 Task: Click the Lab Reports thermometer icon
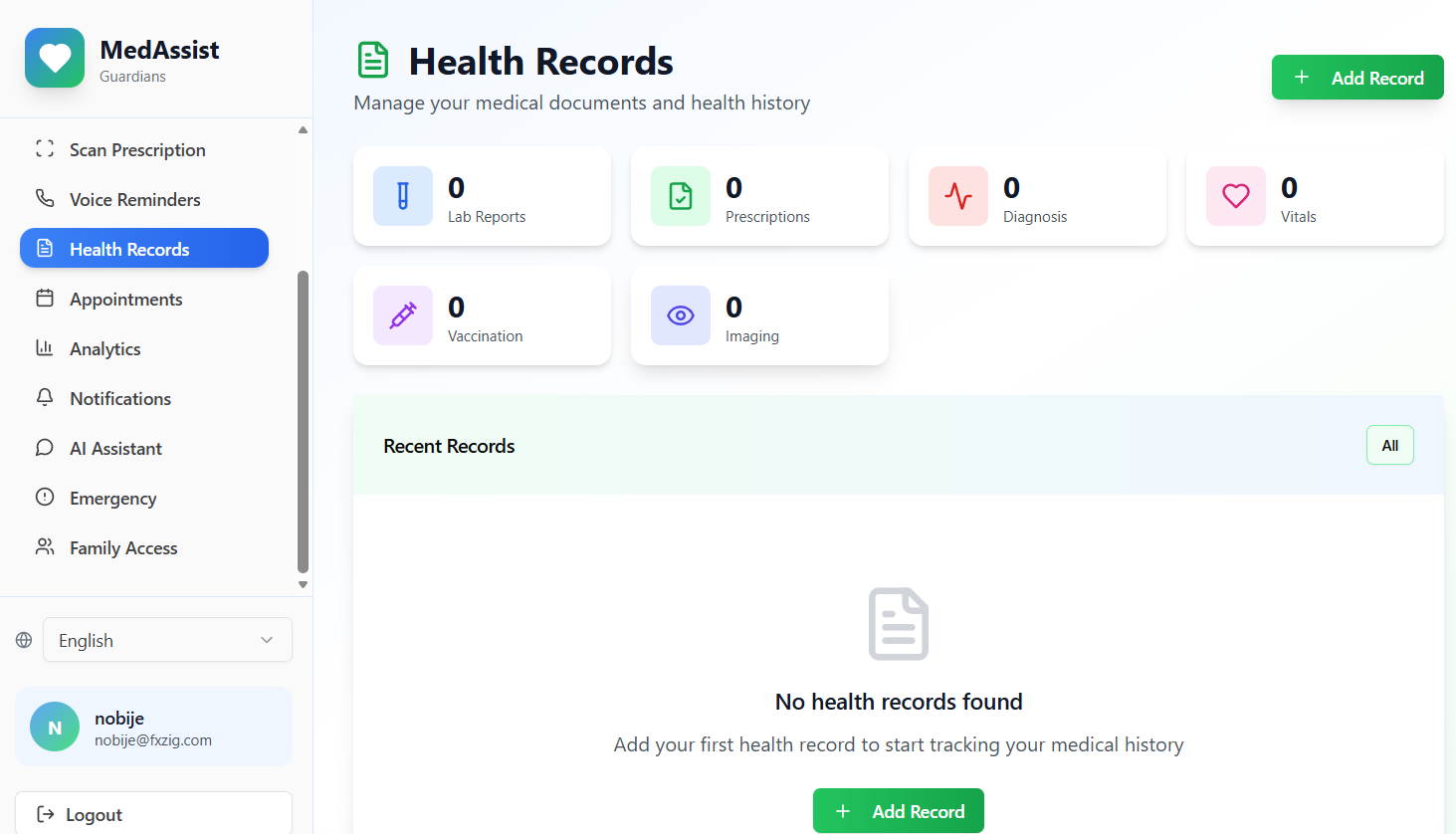click(403, 196)
